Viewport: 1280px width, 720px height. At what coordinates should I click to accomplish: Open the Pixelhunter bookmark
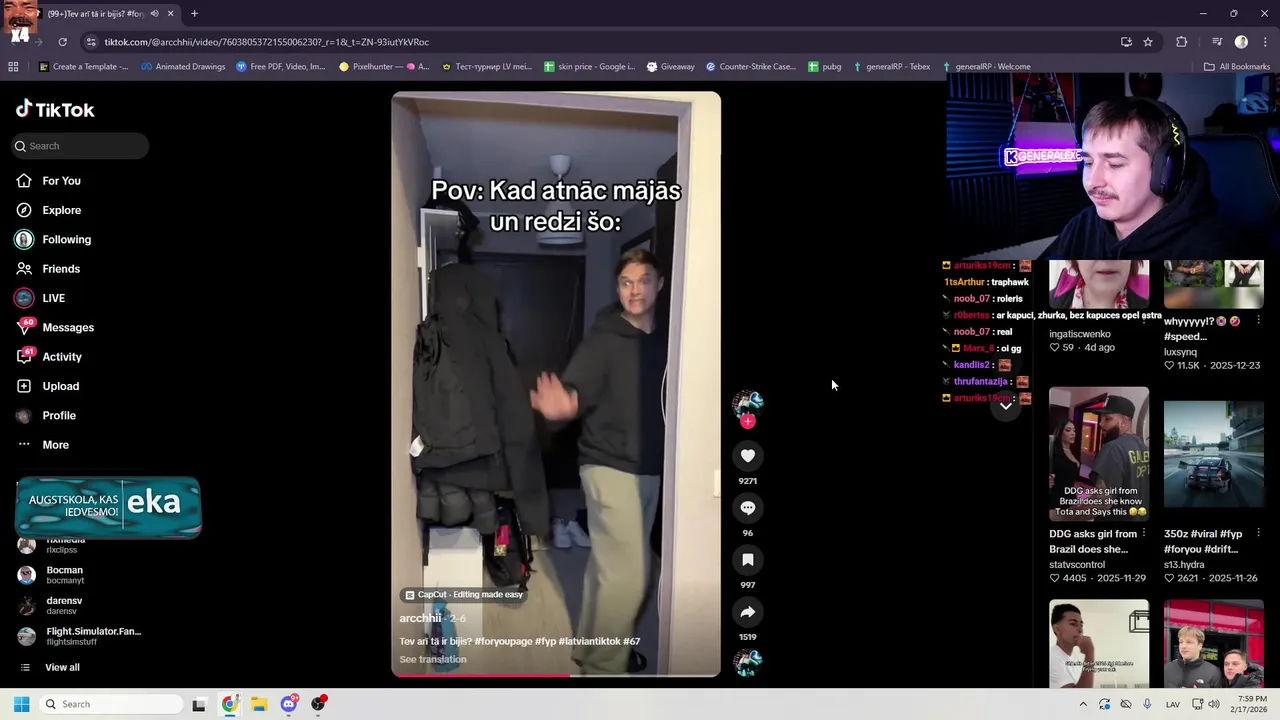(x=384, y=67)
